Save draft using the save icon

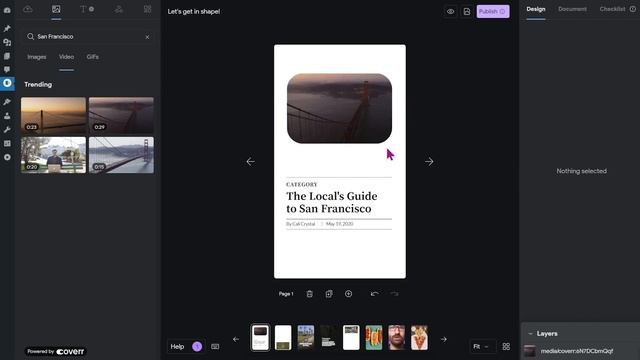point(467,11)
